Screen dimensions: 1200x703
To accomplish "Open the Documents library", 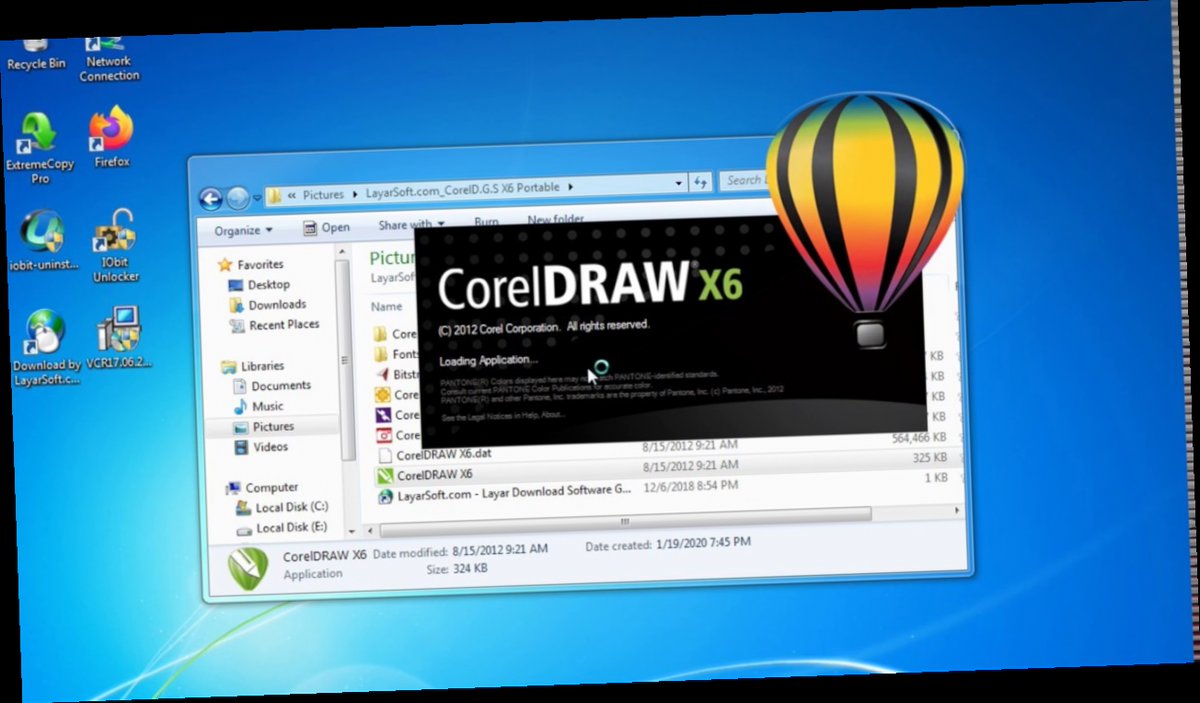I will 271,385.
